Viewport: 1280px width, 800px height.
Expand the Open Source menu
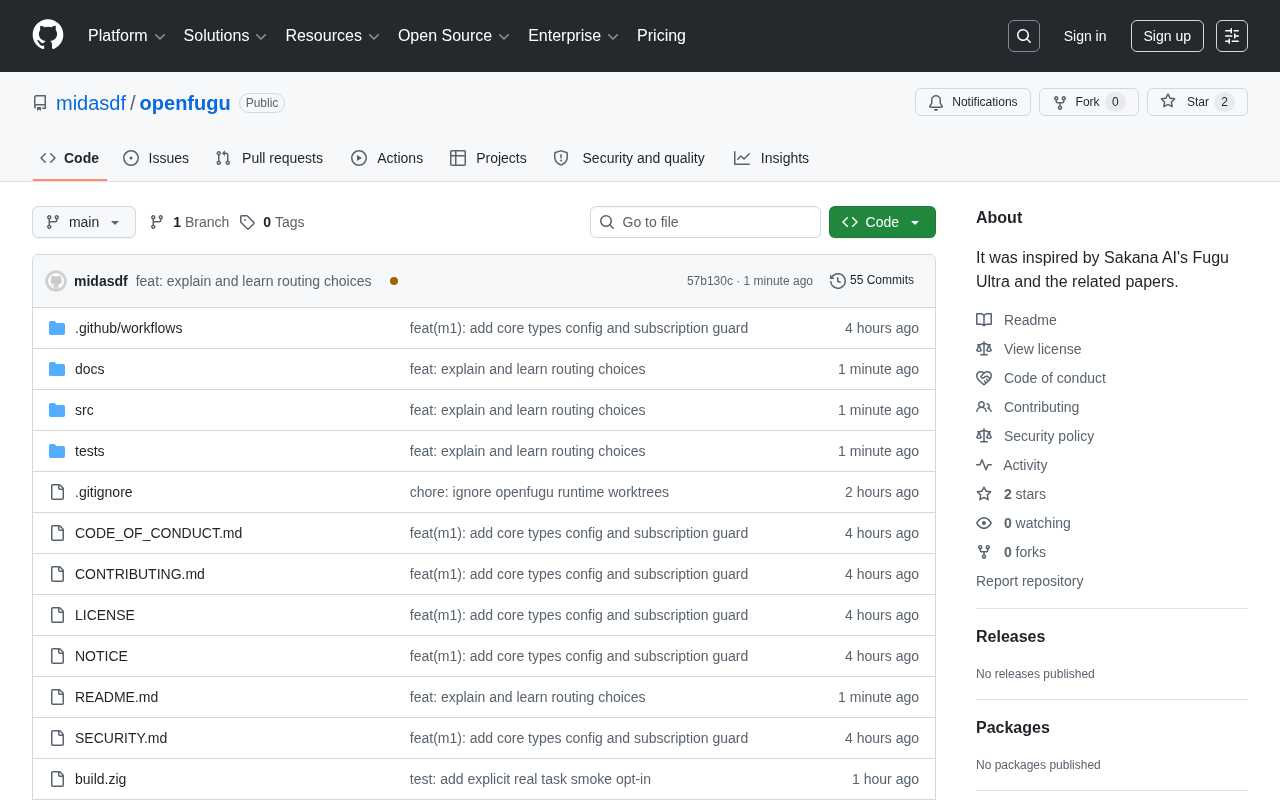(x=454, y=36)
